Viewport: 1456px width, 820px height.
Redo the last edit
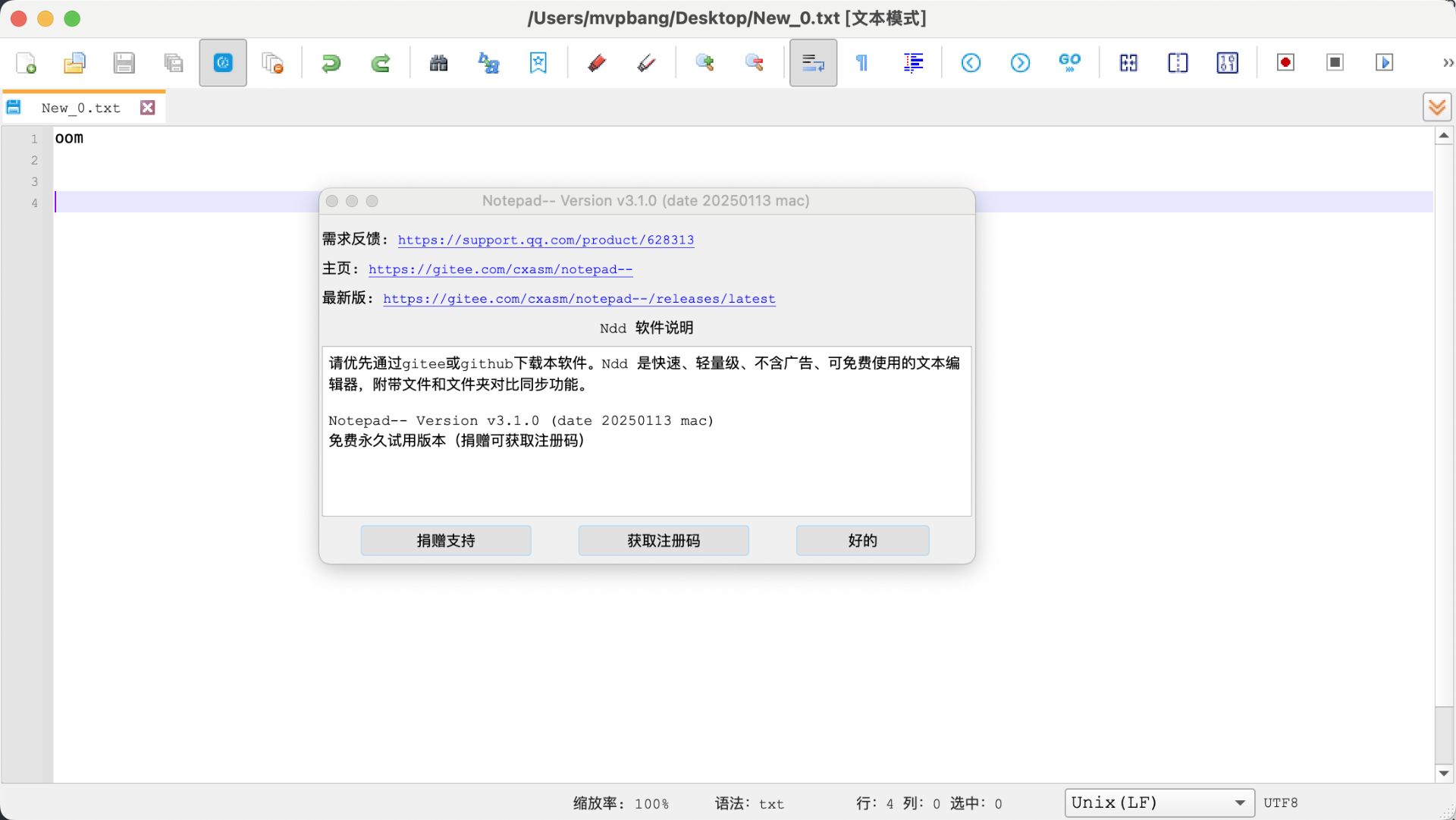coord(380,63)
